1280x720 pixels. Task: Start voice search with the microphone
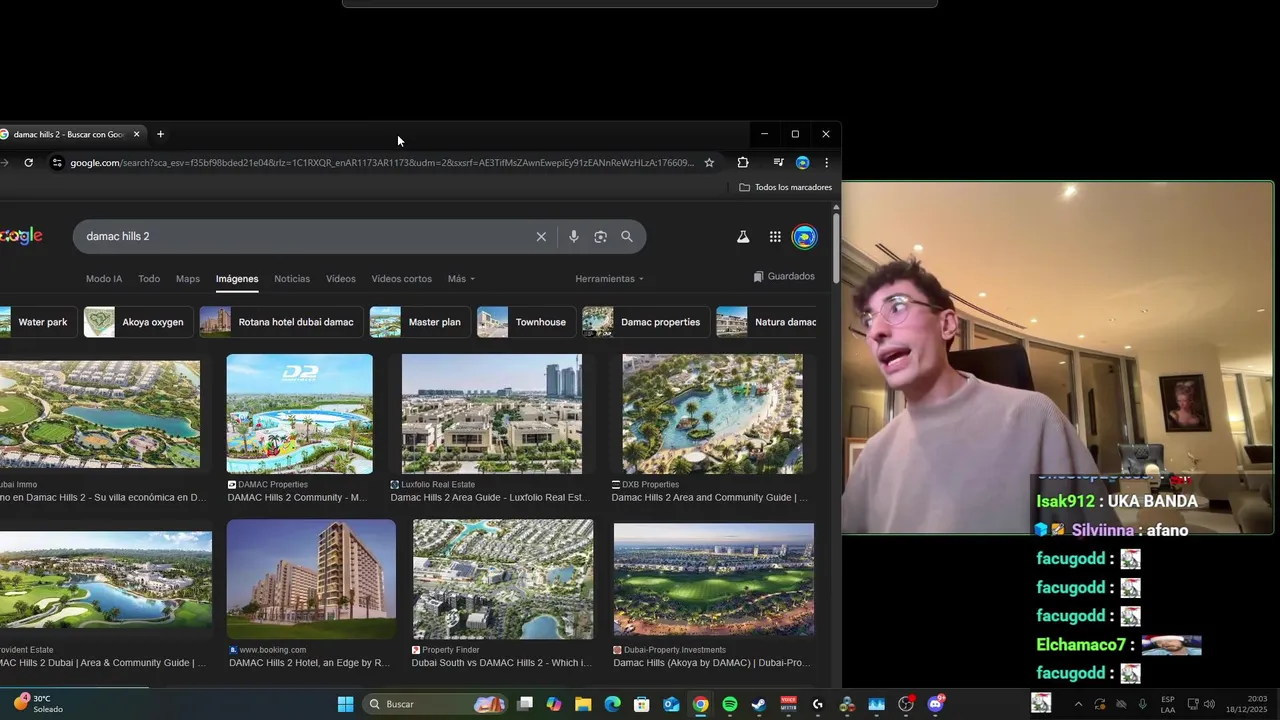(573, 237)
